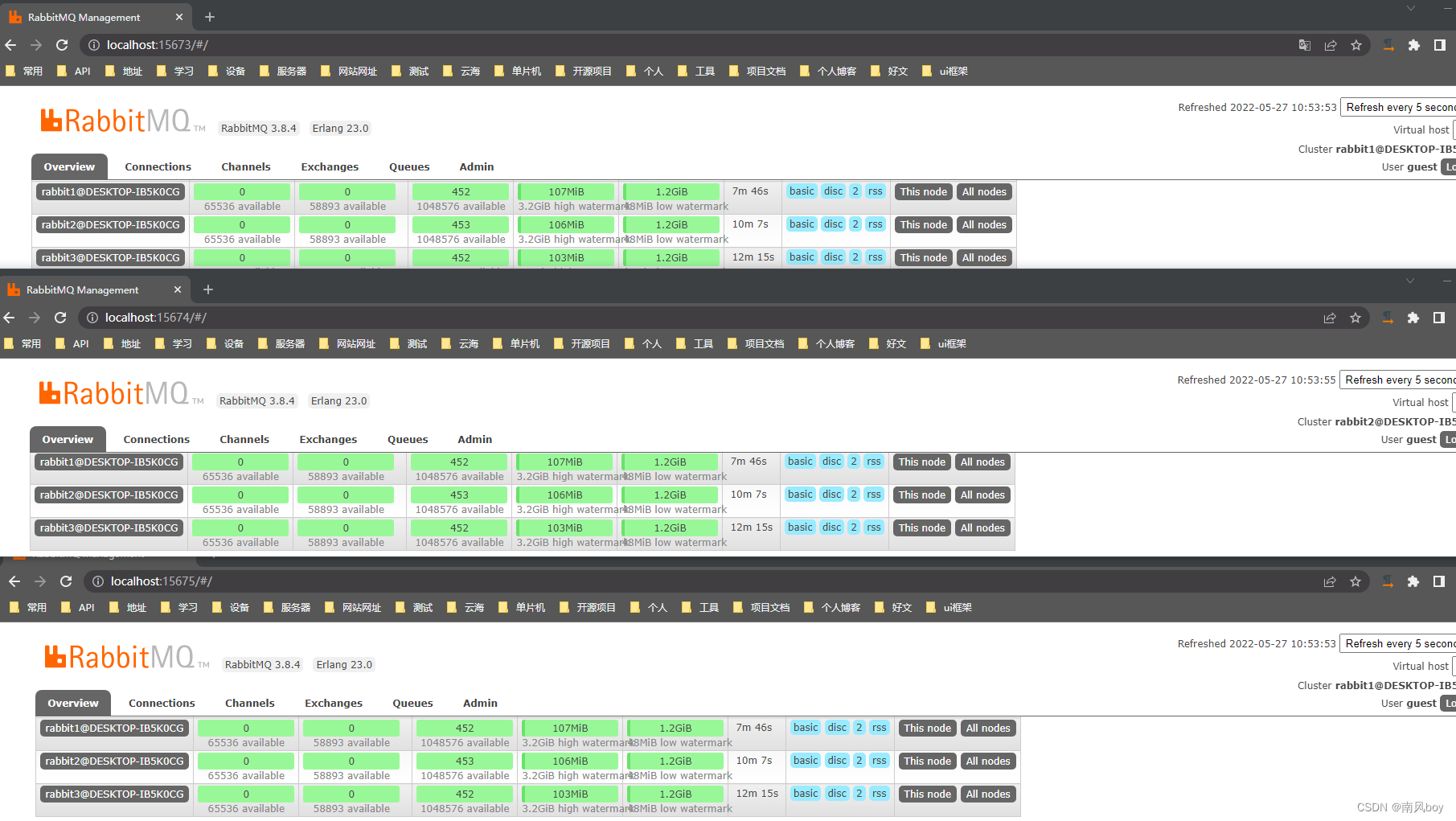
Task: Open 项目文档 bookmark folder in localhost:15675 window
Action: click(761, 608)
